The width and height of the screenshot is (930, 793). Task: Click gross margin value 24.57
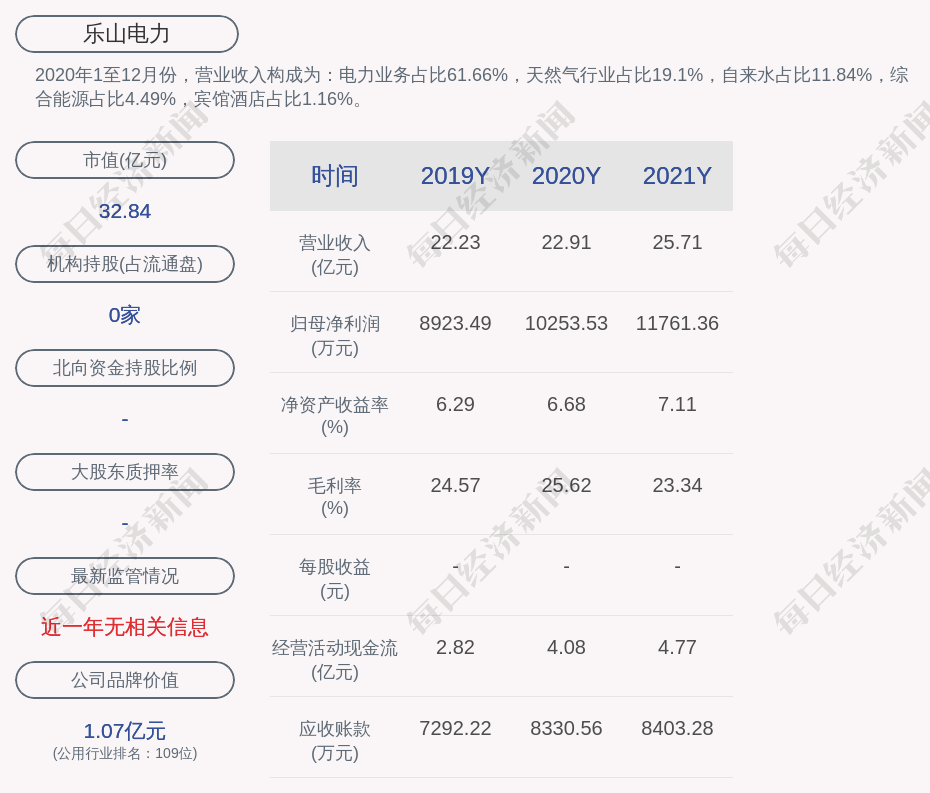click(x=455, y=485)
